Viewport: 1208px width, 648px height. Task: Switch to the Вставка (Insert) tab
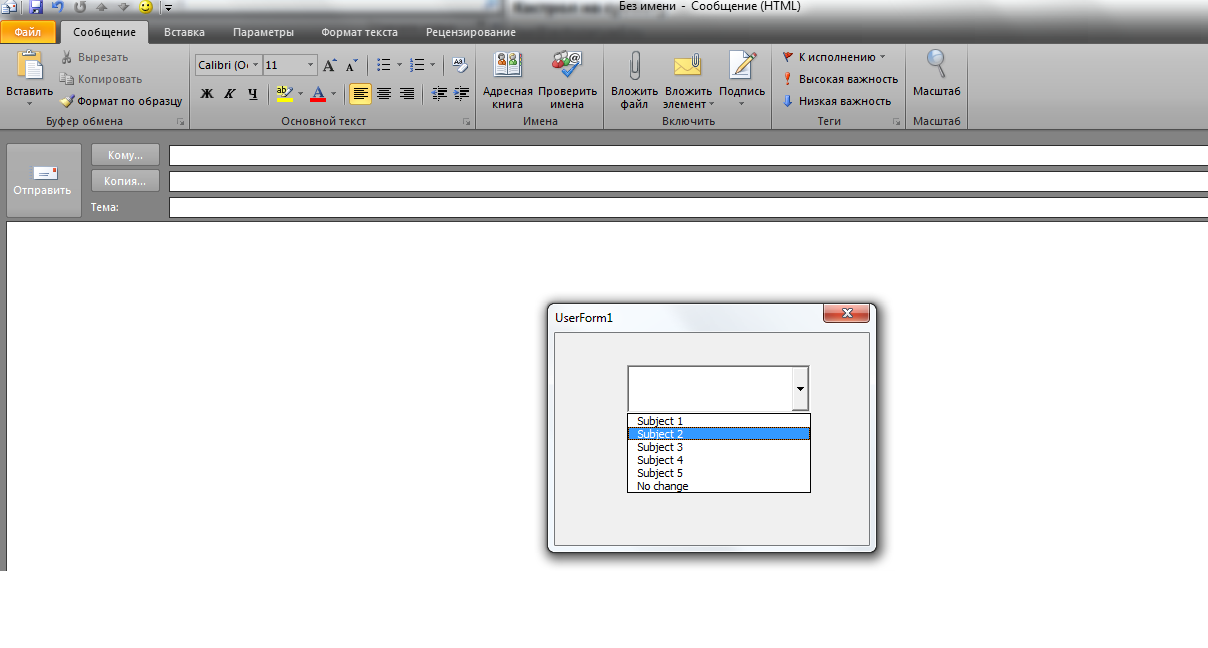[x=184, y=32]
